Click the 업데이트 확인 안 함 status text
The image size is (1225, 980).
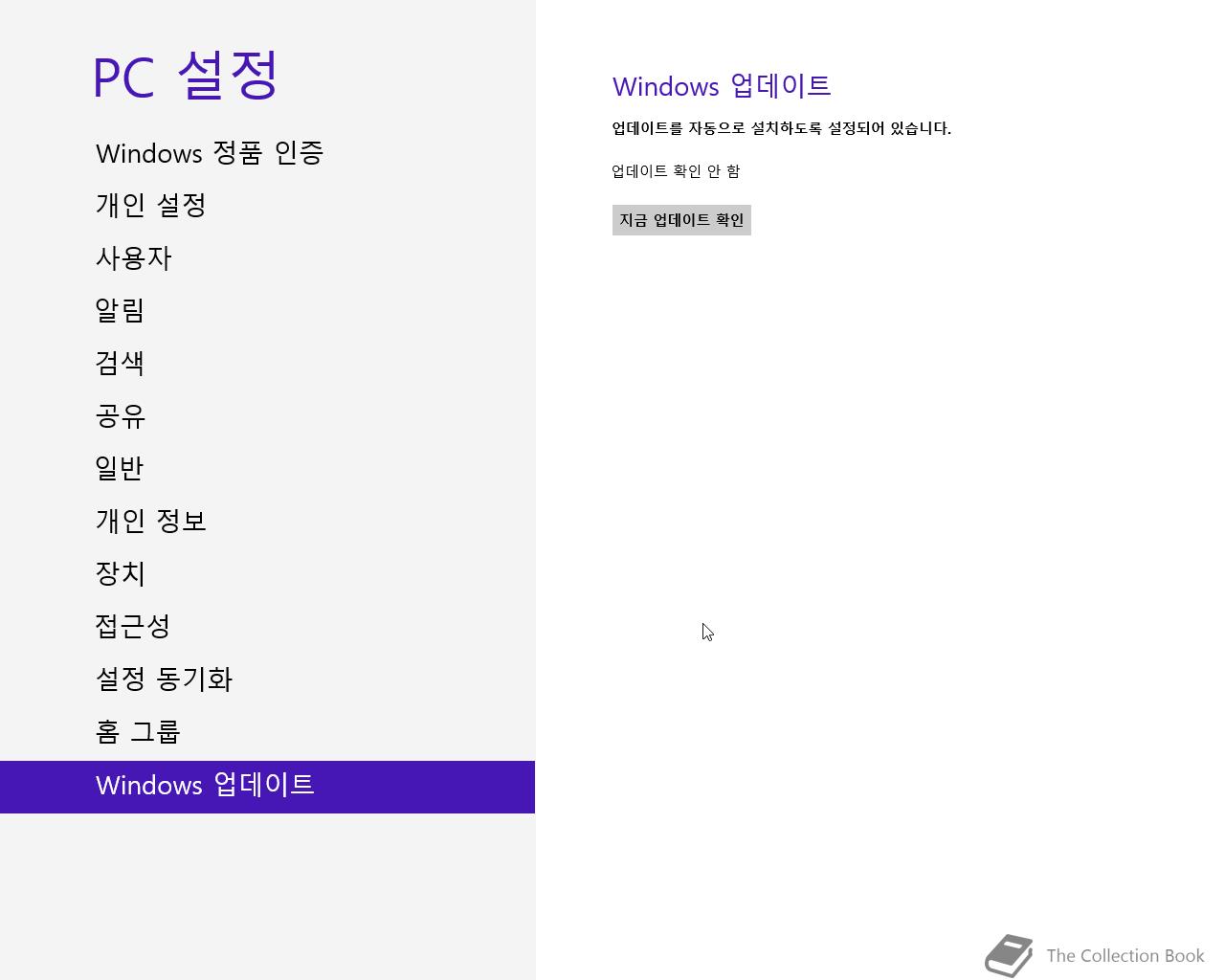[x=676, y=171]
